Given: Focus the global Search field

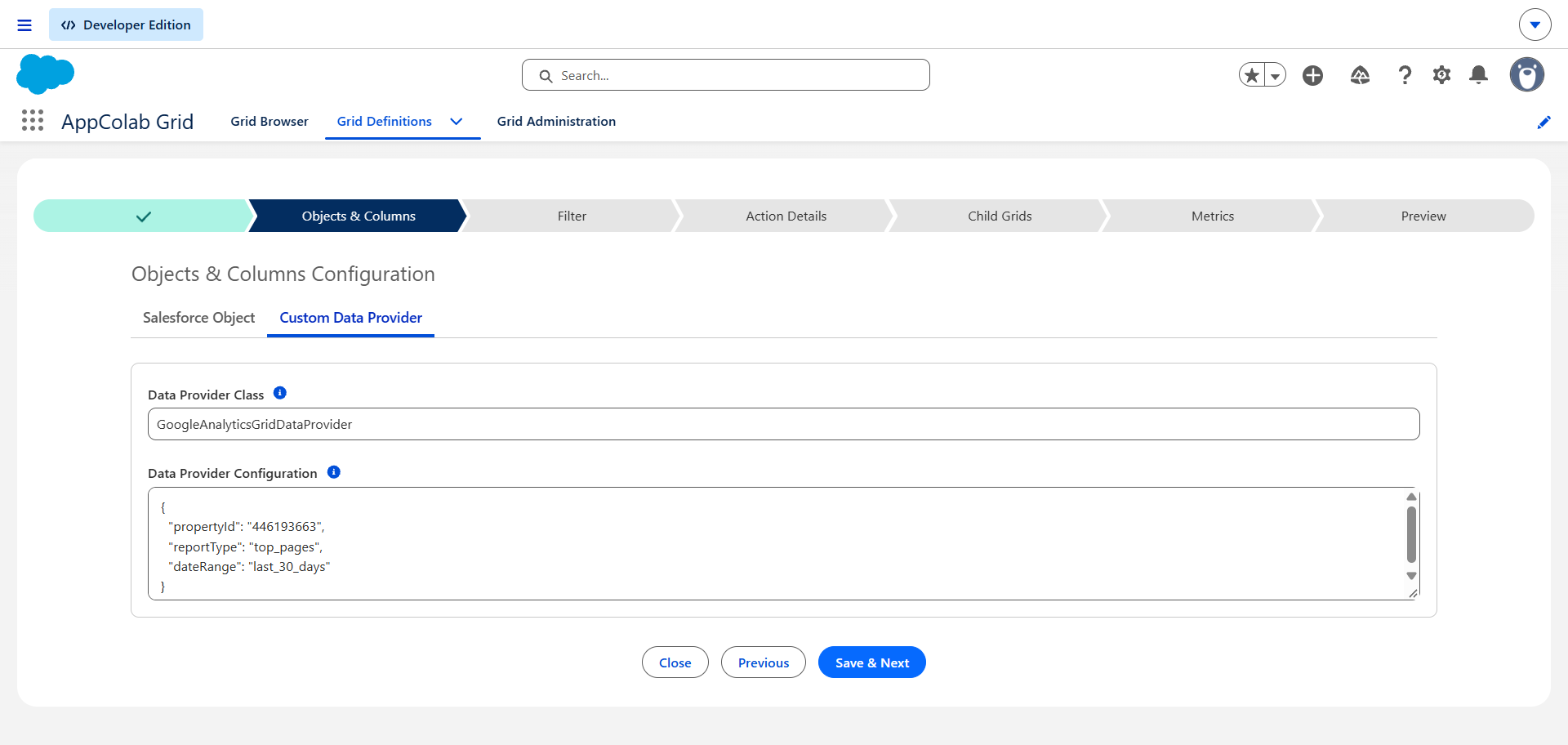Looking at the screenshot, I should (725, 75).
